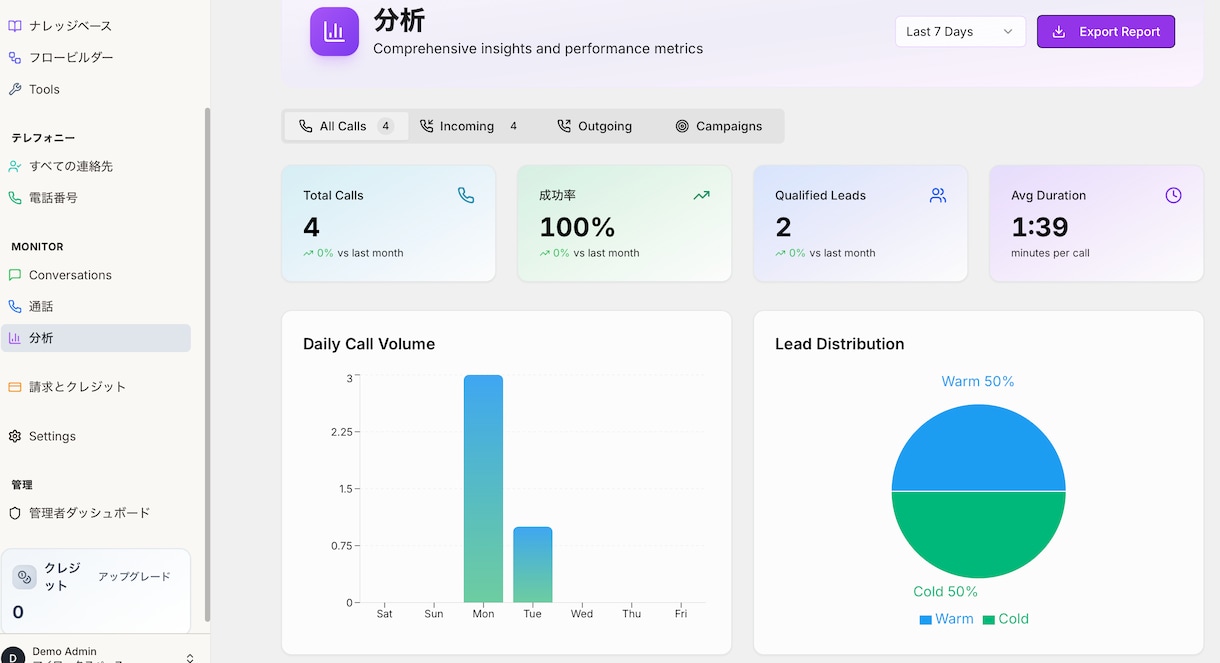Click the All Calls count badge 4

(x=386, y=126)
